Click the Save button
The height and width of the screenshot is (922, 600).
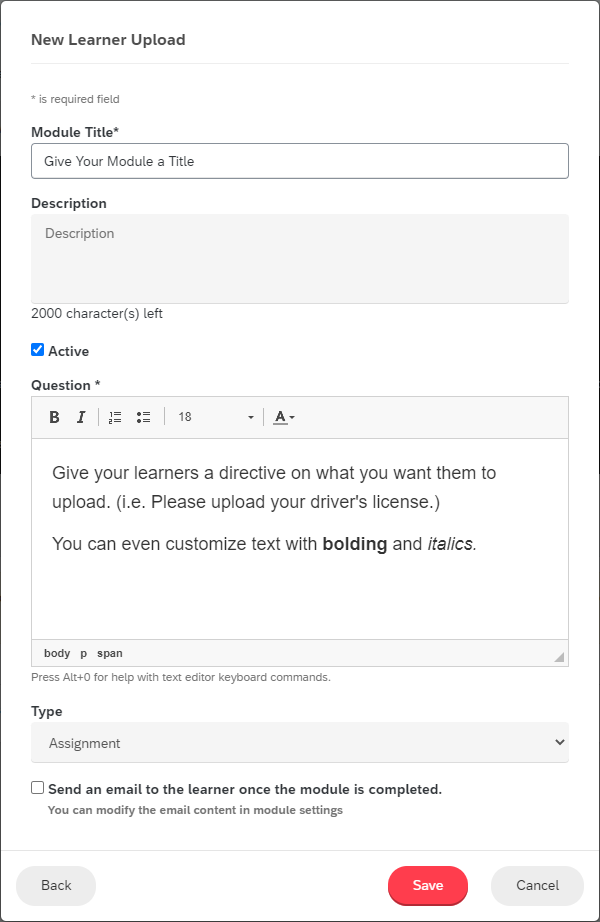point(428,886)
